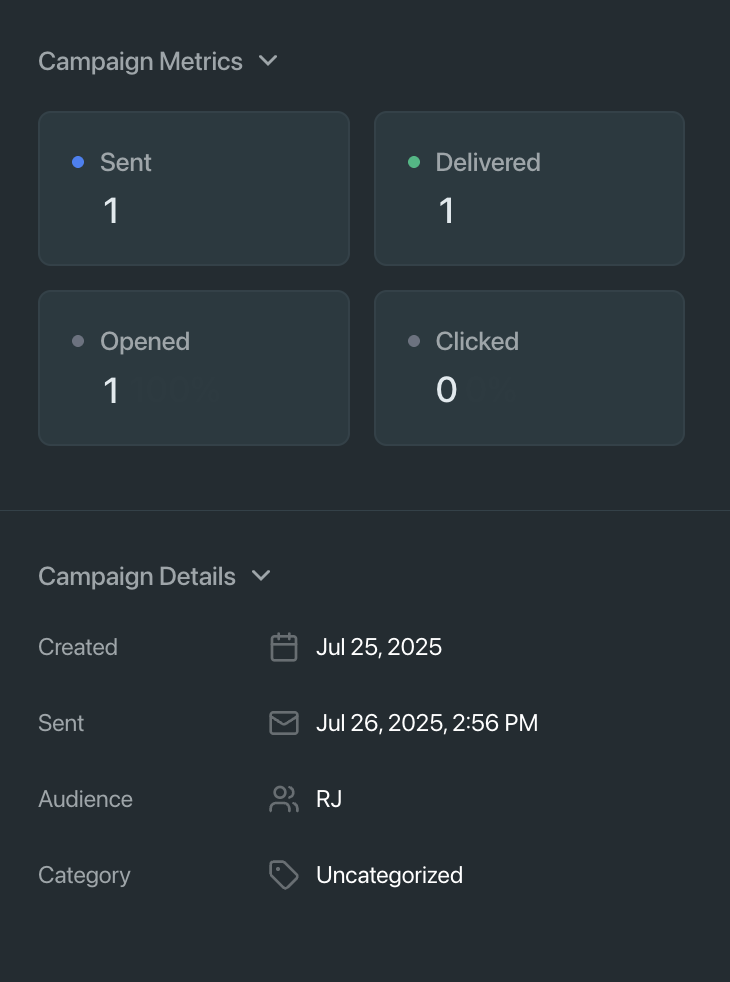Click the blue dot indicator on Sent card

tap(79, 162)
